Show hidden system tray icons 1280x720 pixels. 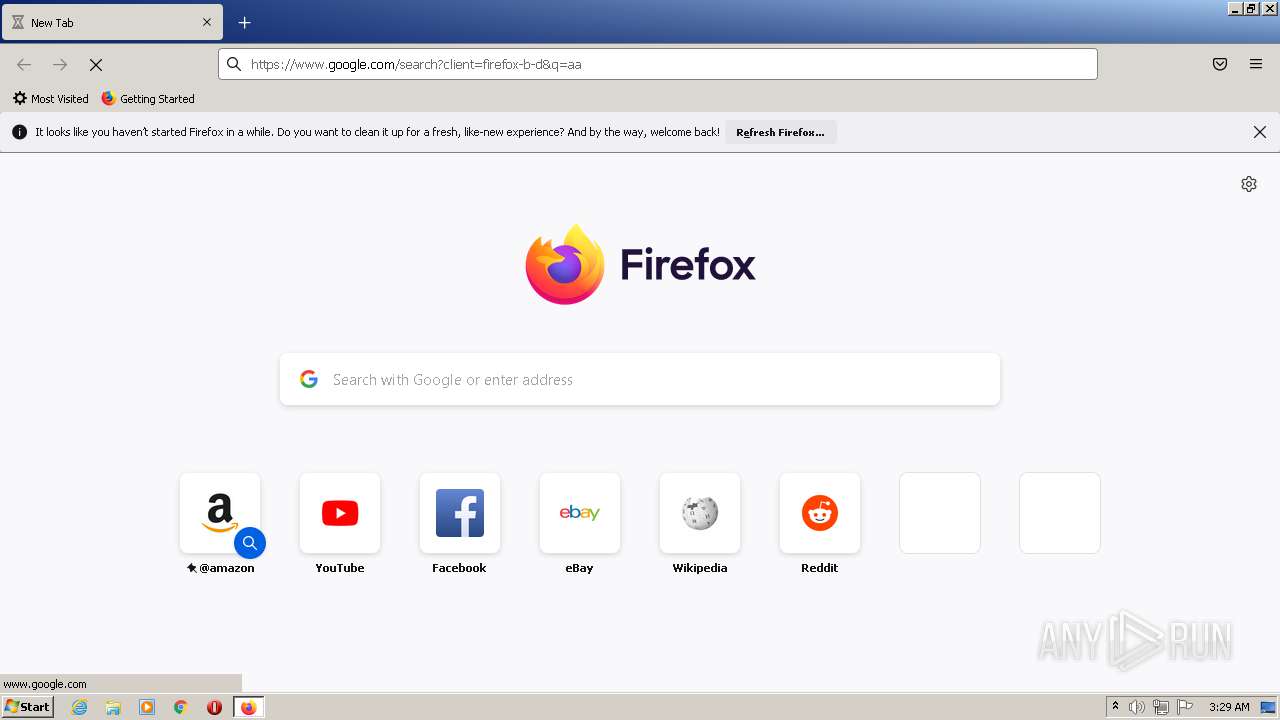pos(1115,707)
